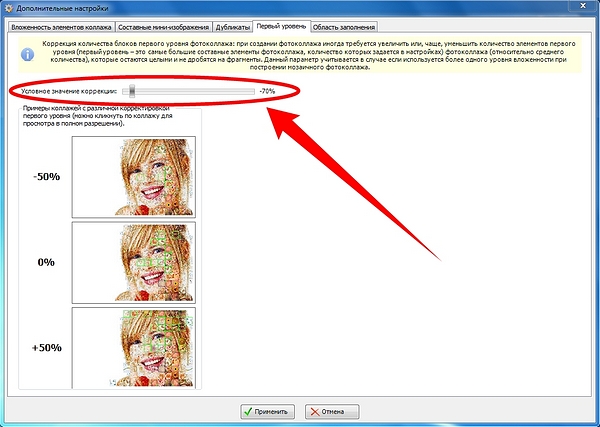The height and width of the screenshot is (427, 600).
Task: Click the red X icon on Cancel button
Action: tap(313, 411)
